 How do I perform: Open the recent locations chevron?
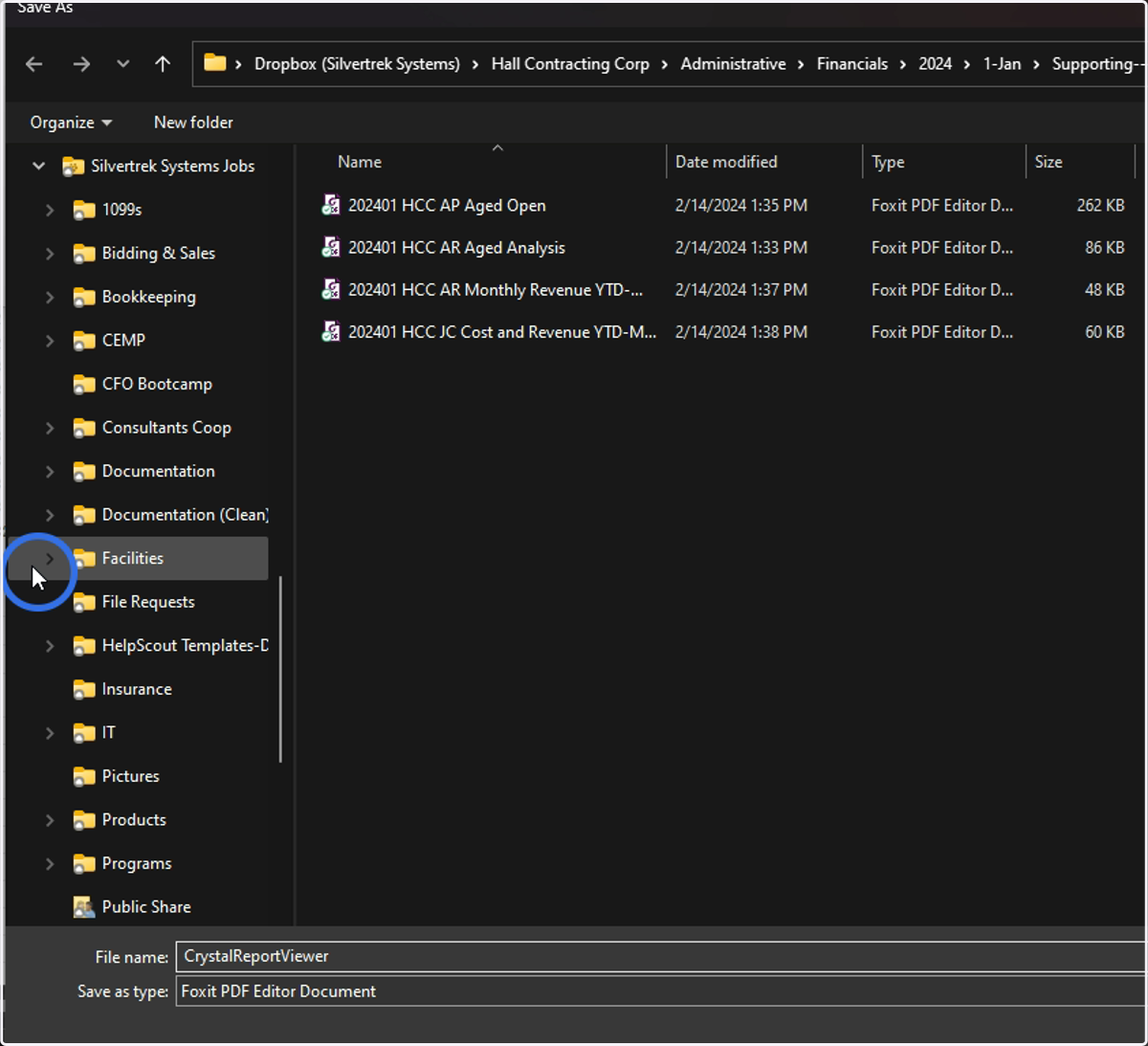pyautogui.click(x=122, y=64)
